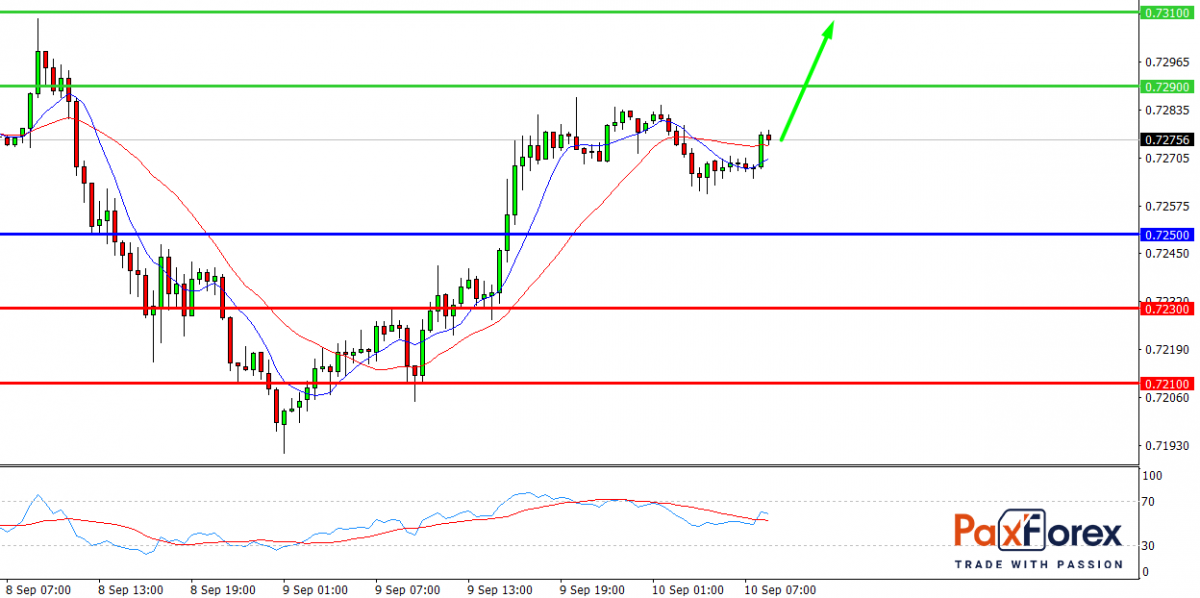The image size is (1200, 598).
Task: Click the 0.72190 price axis value
Action: click(x=1168, y=350)
